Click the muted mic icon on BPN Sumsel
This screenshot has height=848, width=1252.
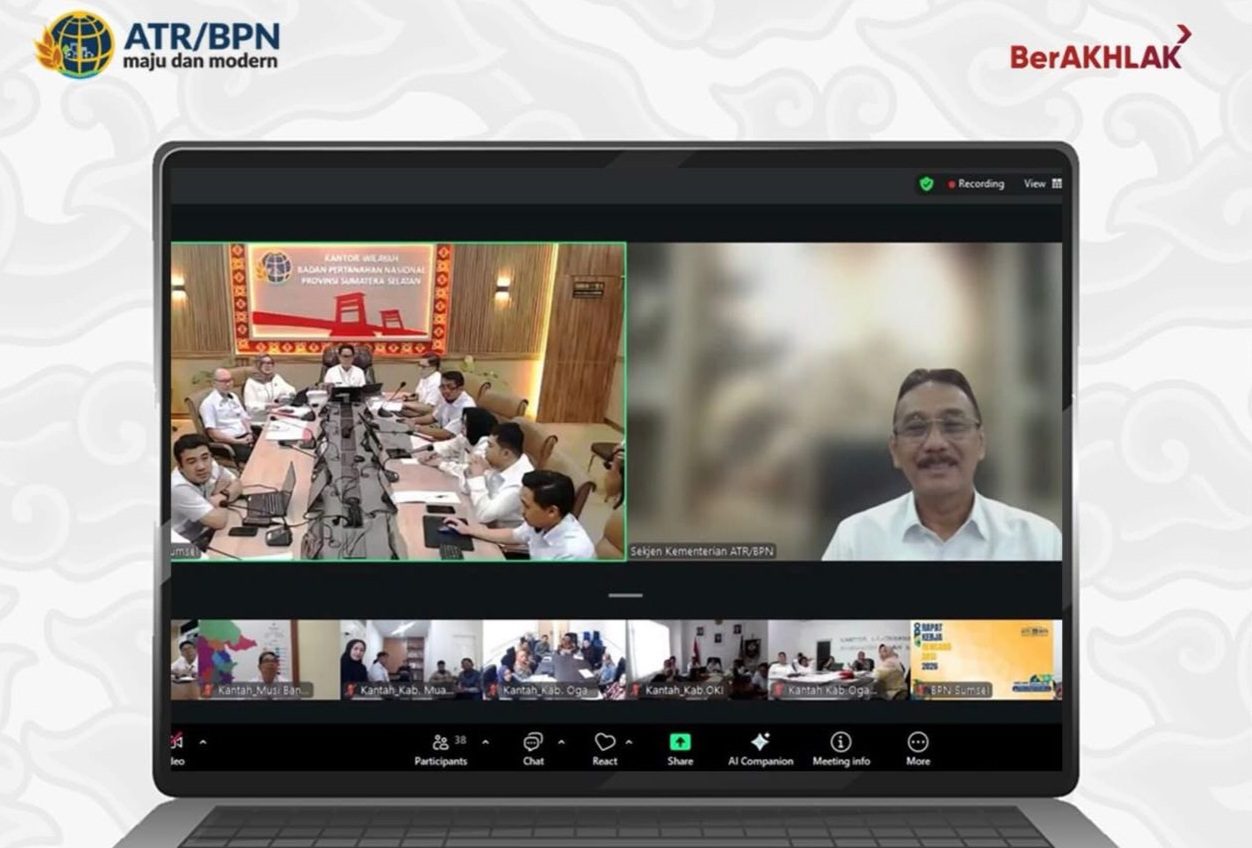pos(920,690)
